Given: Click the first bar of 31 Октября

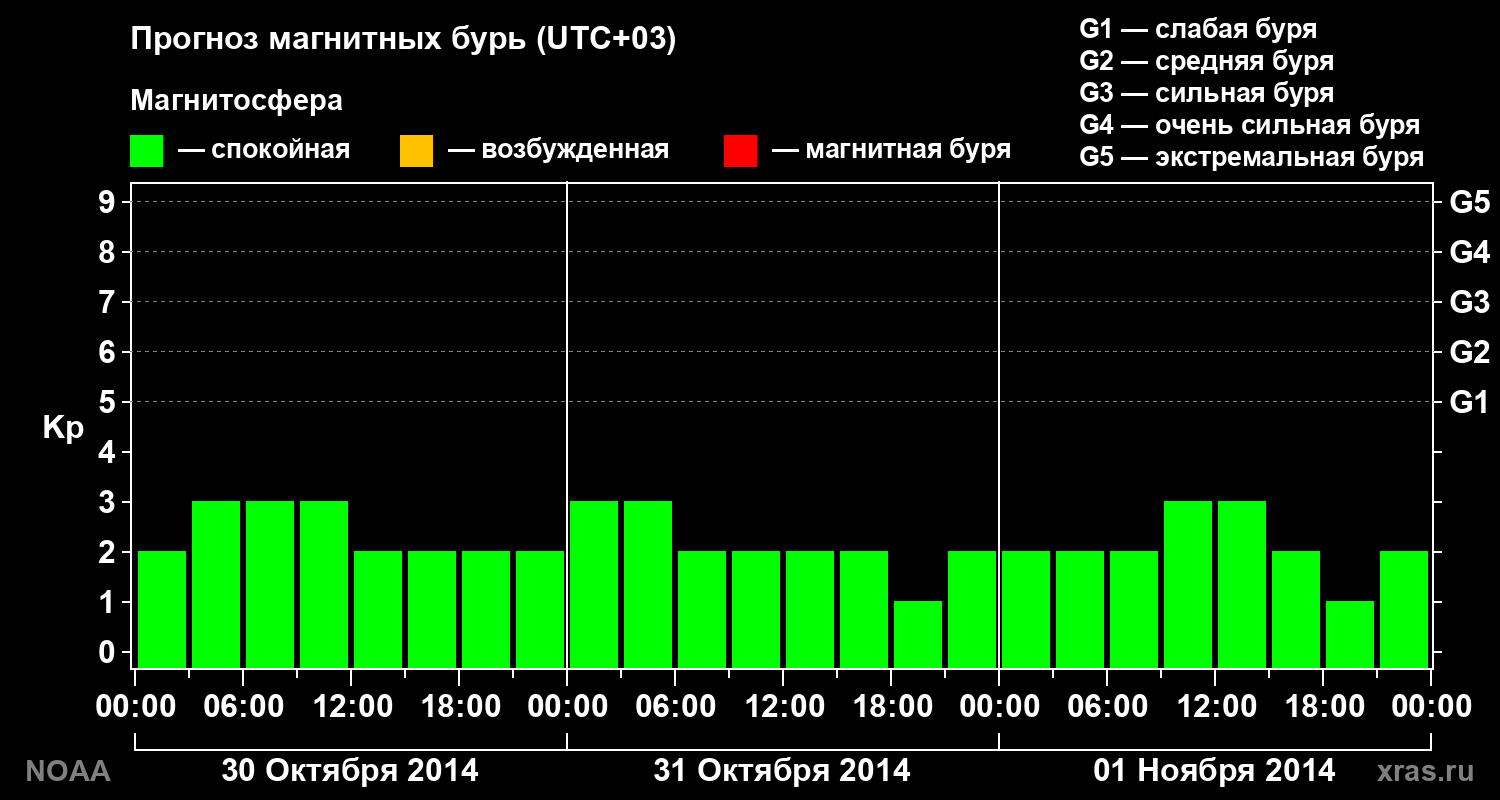Looking at the screenshot, I should coord(594,584).
